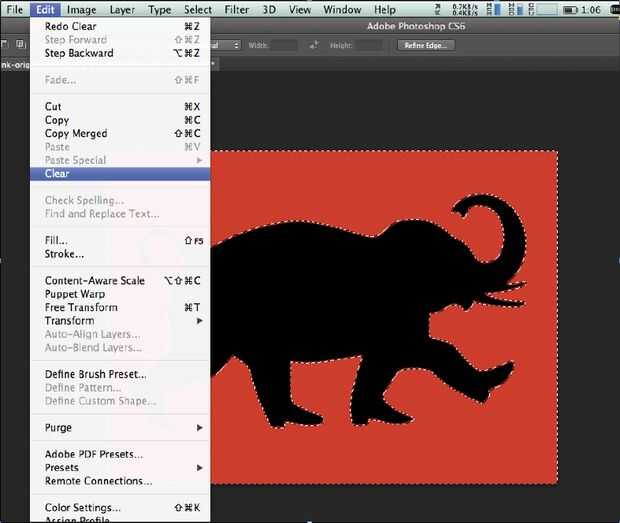
Task: Expand the Presets submenu
Action: 120,468
